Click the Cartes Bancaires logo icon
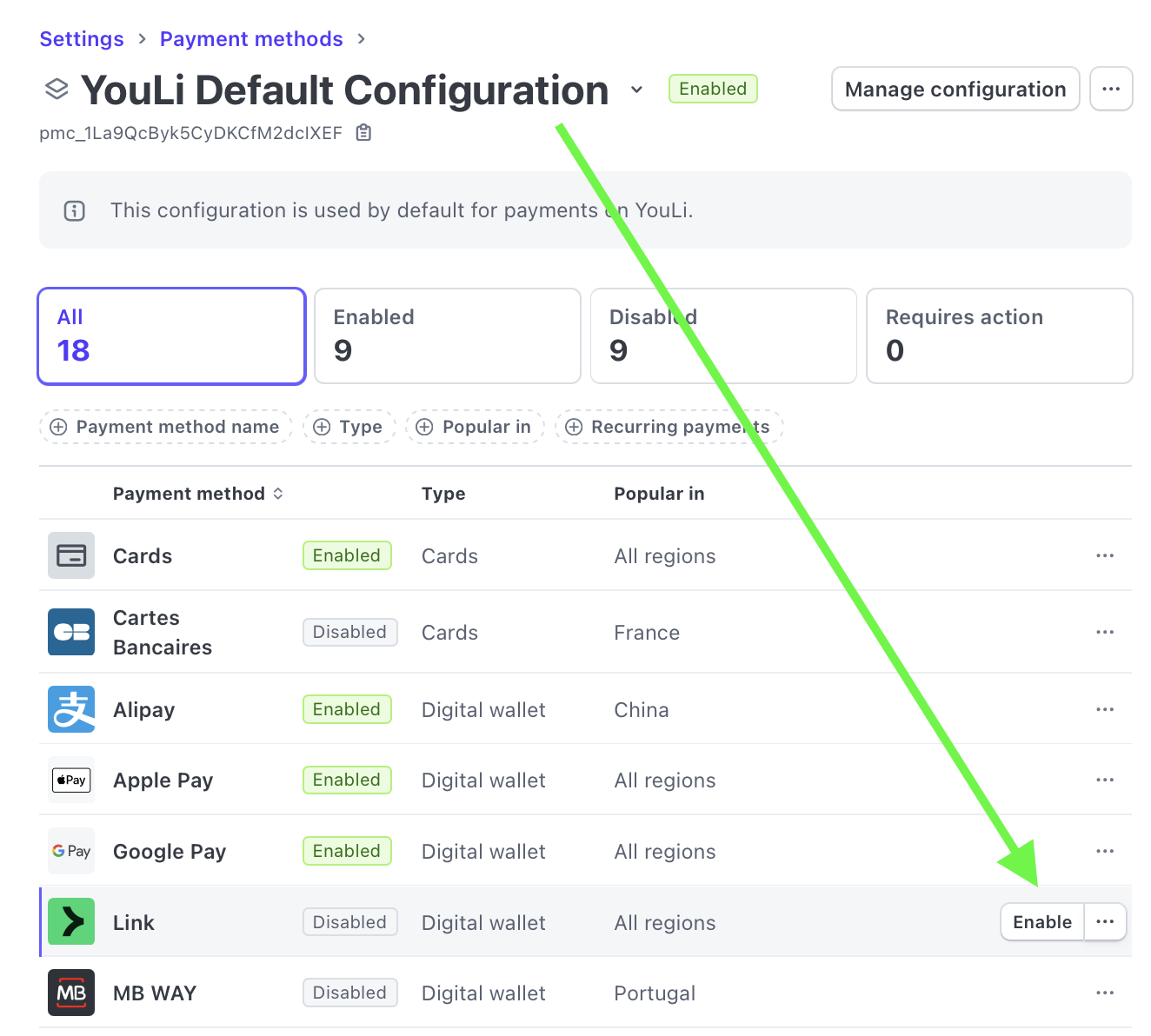 71,632
